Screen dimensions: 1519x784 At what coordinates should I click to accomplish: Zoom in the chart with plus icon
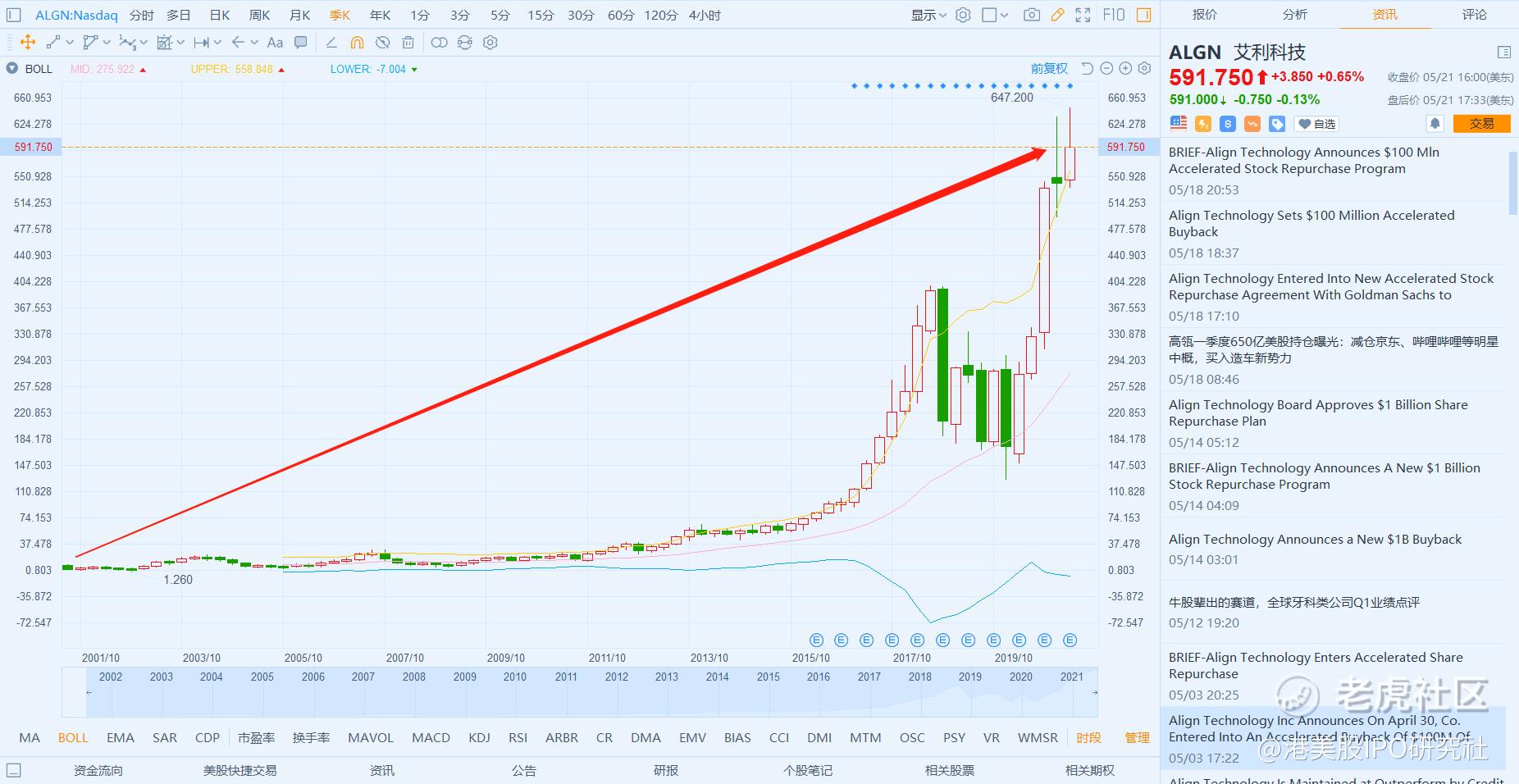click(1125, 69)
